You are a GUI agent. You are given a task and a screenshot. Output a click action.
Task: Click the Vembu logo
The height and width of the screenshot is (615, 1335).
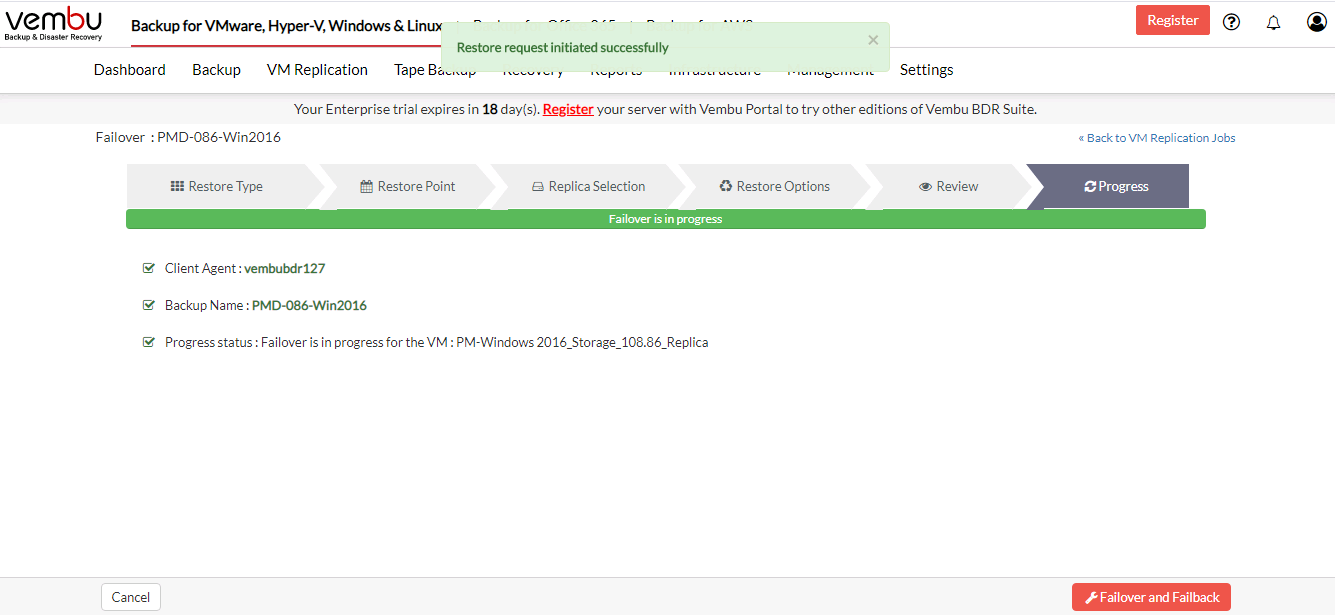coord(53,24)
